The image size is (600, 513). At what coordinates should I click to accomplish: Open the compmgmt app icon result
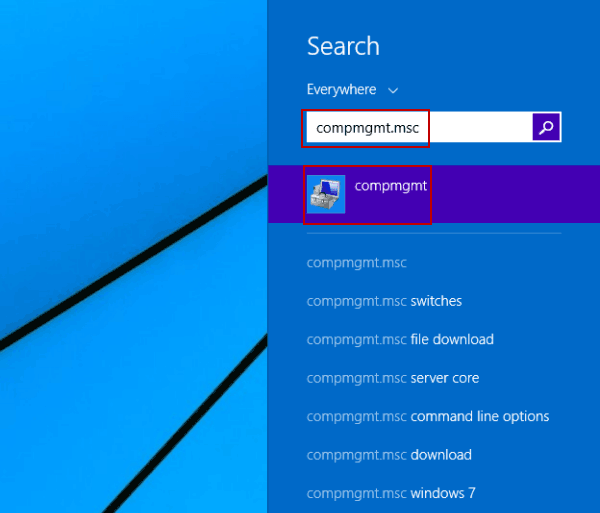(x=326, y=194)
